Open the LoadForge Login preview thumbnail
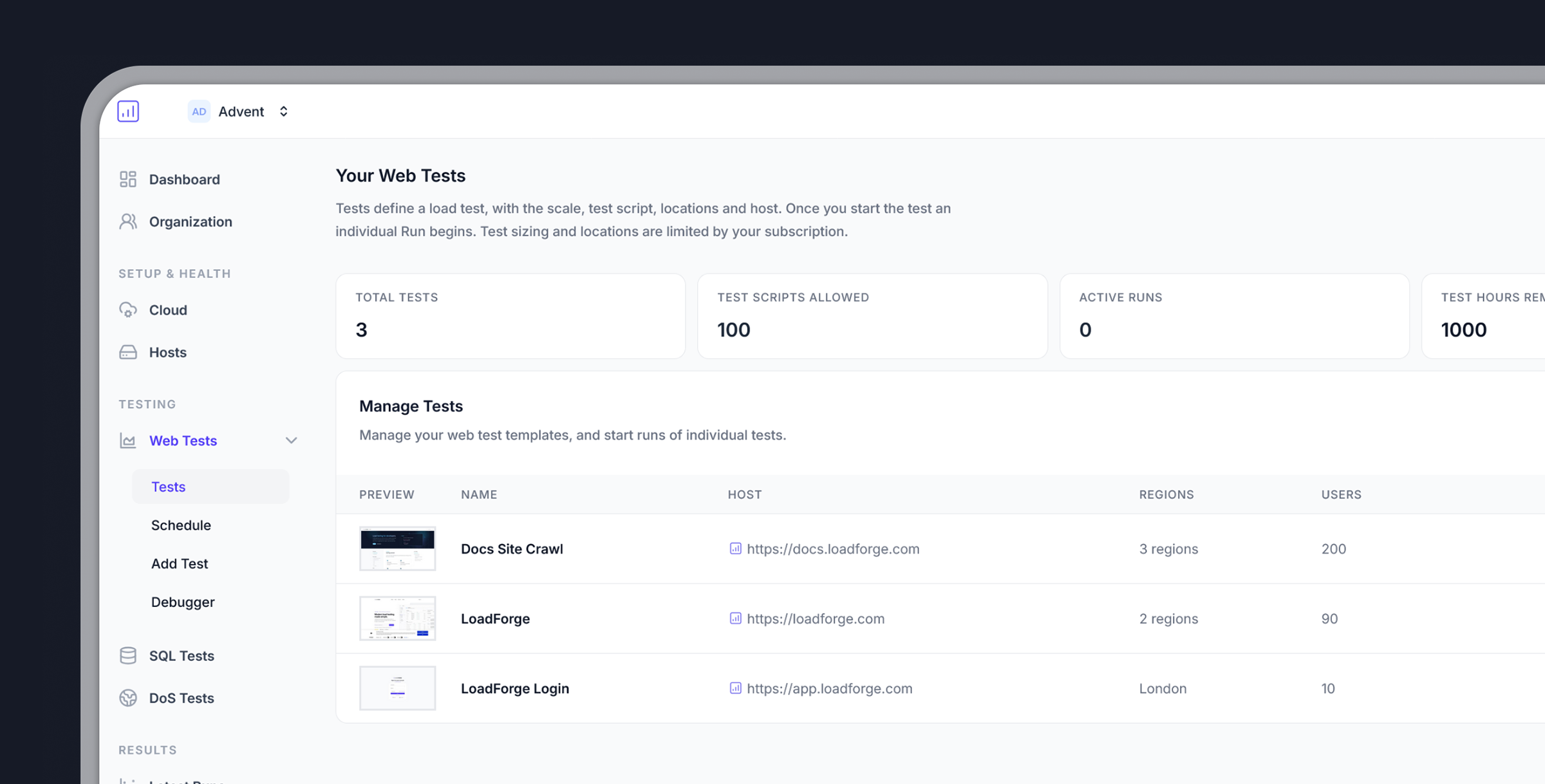This screenshot has width=1545, height=784. (397, 688)
